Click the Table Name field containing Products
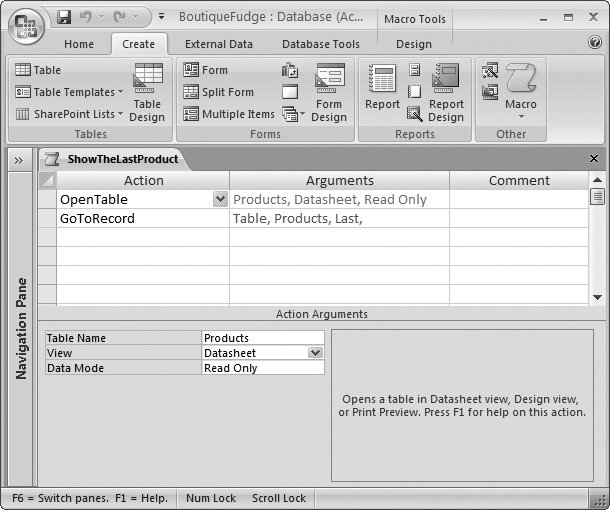Image resolution: width=610 pixels, height=510 pixels. (x=262, y=338)
